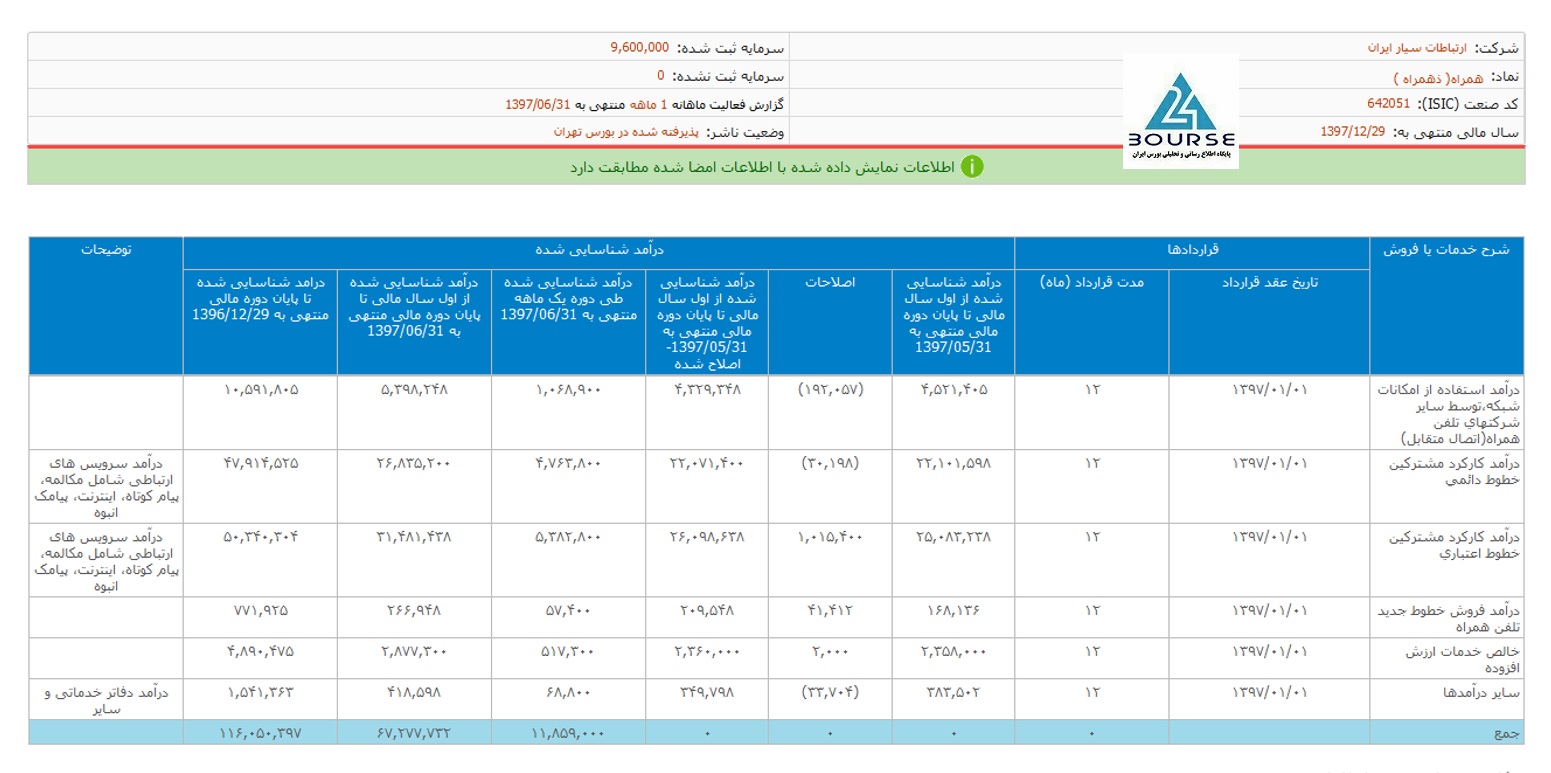Select the خالص خدمات ارزش افزوده row label
Screen dimensions: 1551x773
[1465, 659]
